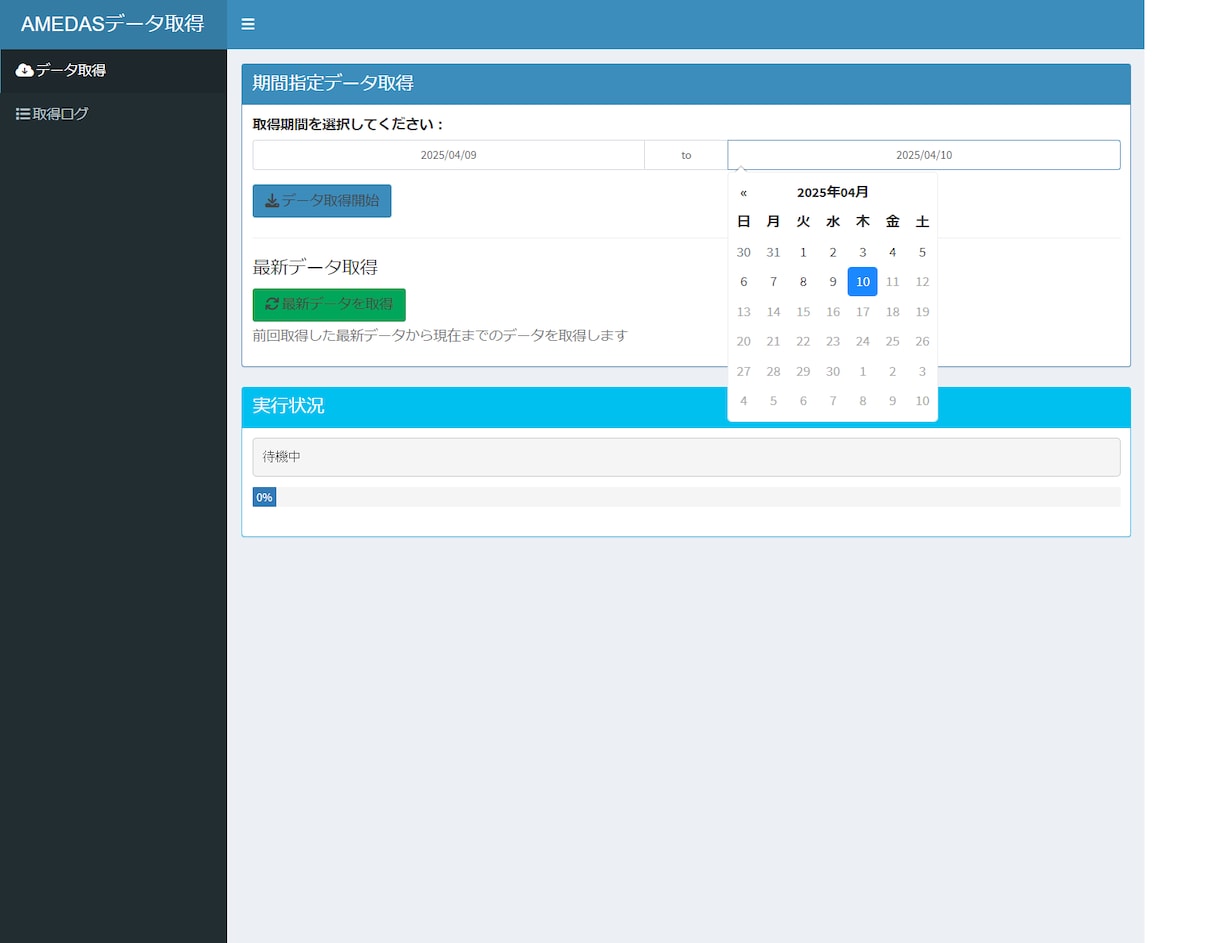The width and height of the screenshot is (1220, 943).
Task: Click the 0% progress bar indicator
Action: tap(264, 497)
